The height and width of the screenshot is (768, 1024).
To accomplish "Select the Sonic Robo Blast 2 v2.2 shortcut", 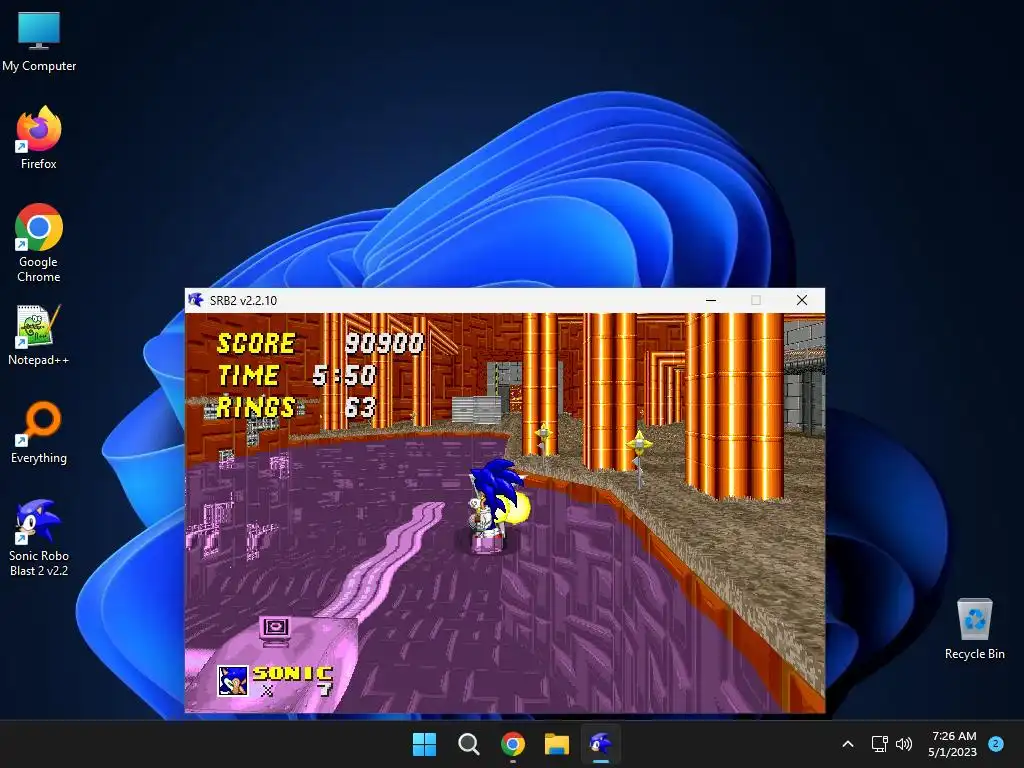I will [39, 537].
